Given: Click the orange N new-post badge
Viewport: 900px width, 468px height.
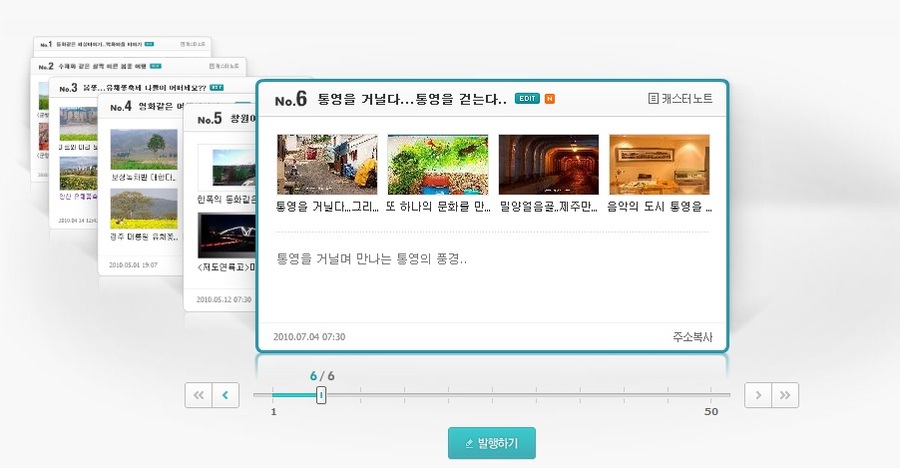Looking at the screenshot, I should click(x=549, y=98).
